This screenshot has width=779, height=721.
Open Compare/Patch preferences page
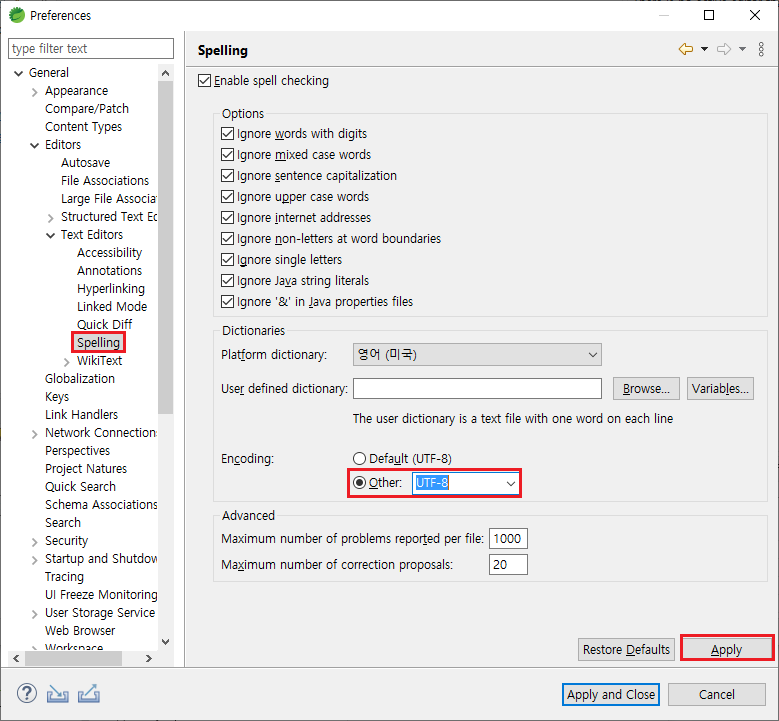click(x=86, y=108)
